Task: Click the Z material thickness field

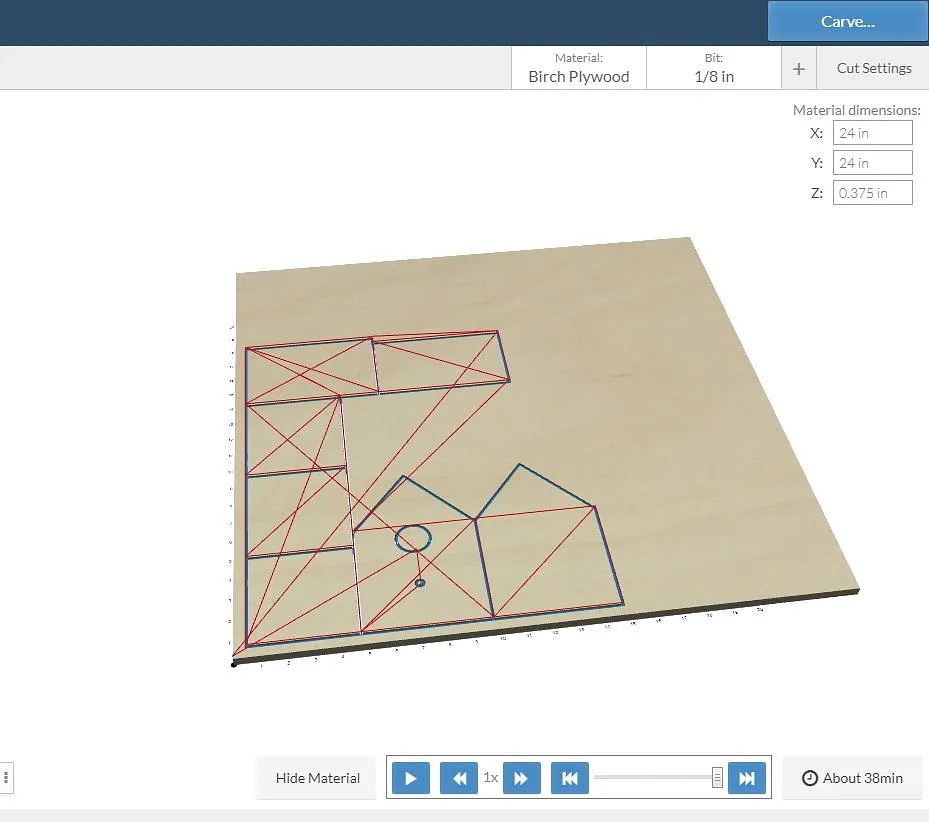Action: 872,193
